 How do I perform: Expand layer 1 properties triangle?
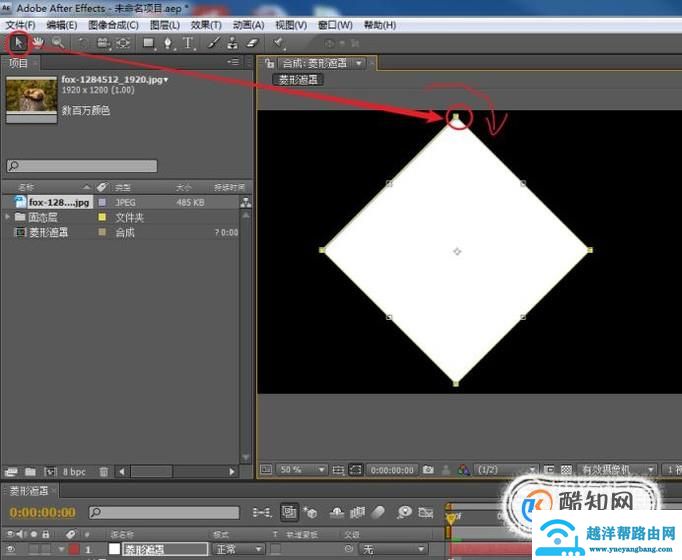point(61,550)
